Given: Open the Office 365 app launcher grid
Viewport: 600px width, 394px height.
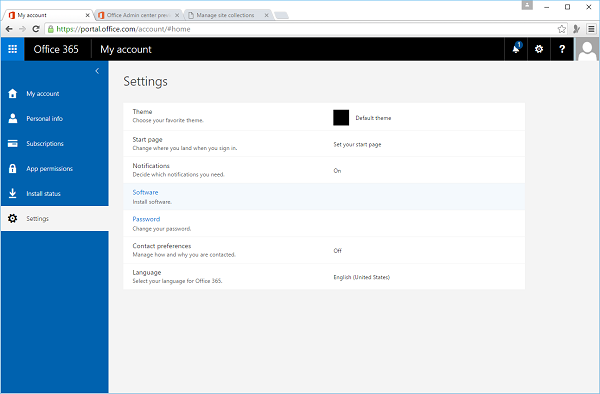Looking at the screenshot, I should pos(12,49).
